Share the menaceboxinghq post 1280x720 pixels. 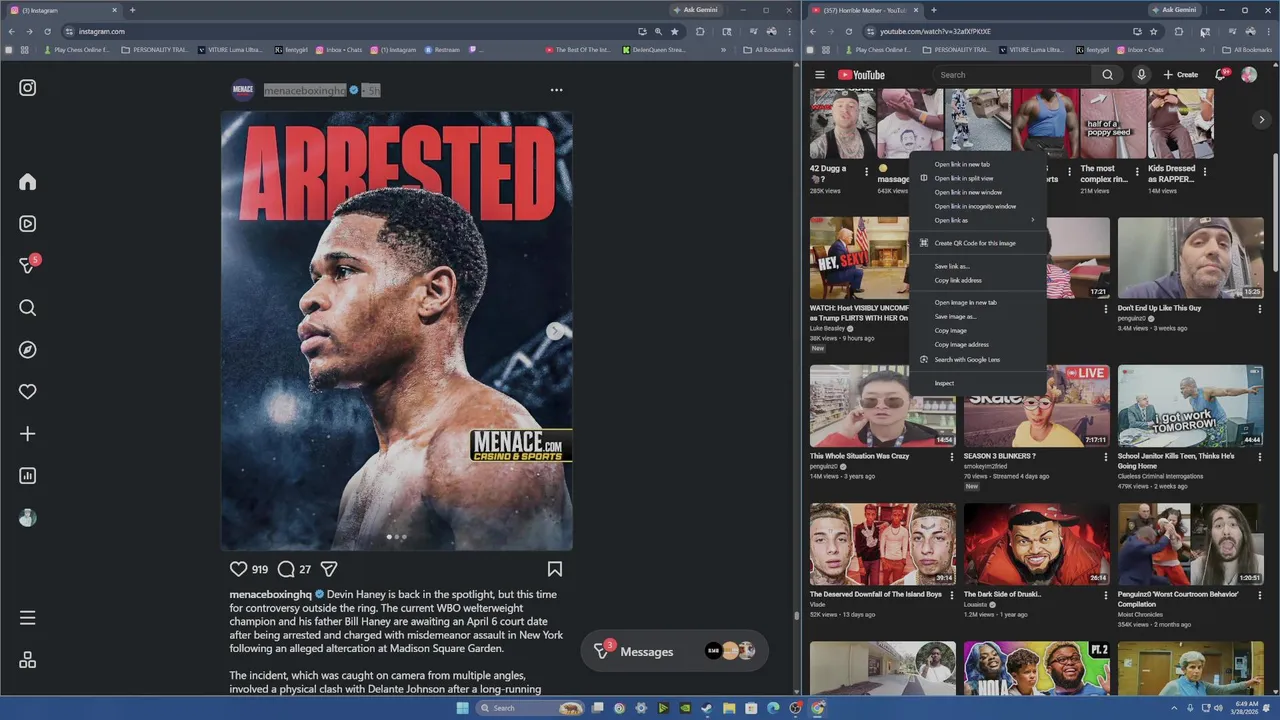[329, 569]
